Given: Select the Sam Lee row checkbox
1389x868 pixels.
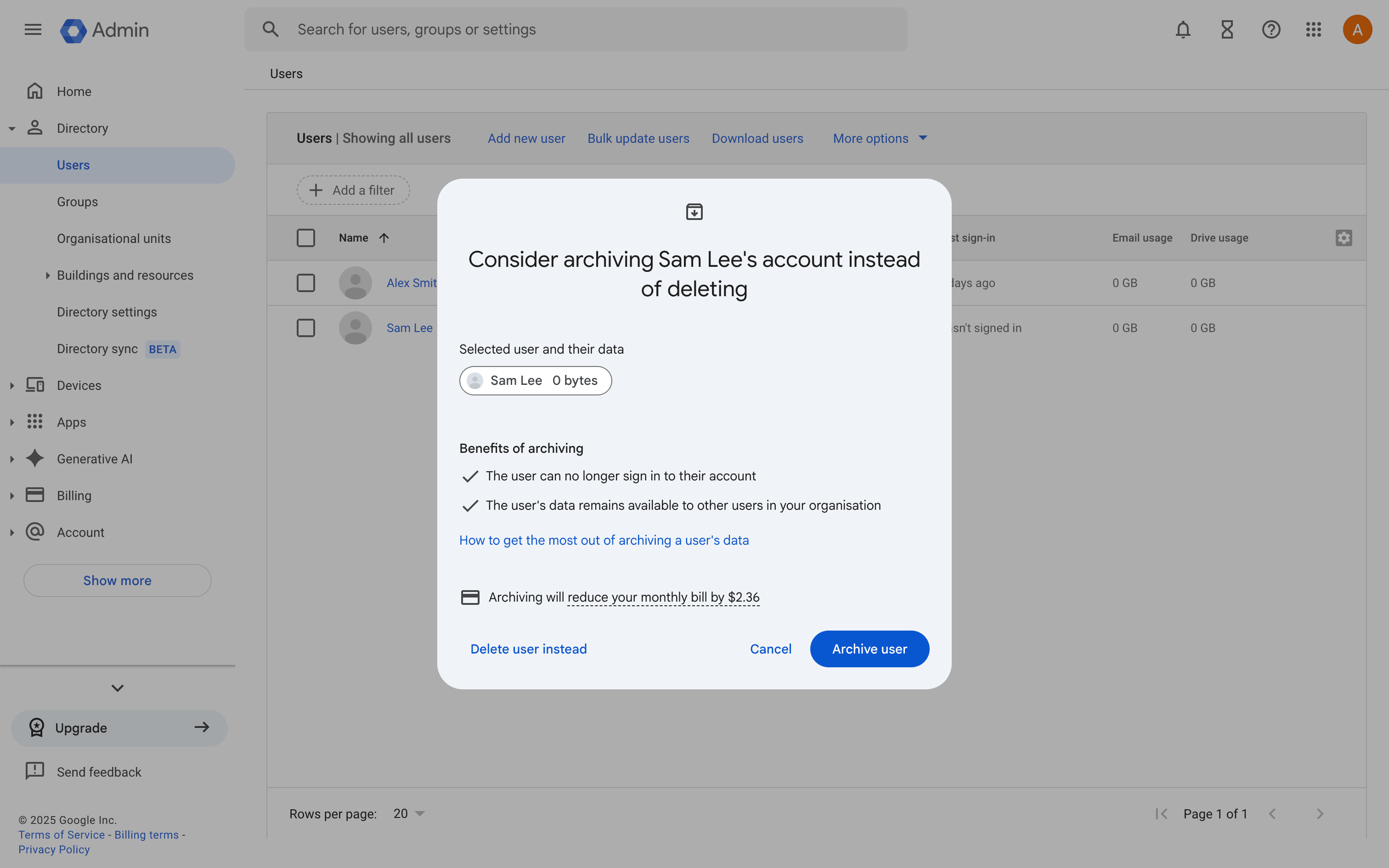Looking at the screenshot, I should [x=305, y=328].
